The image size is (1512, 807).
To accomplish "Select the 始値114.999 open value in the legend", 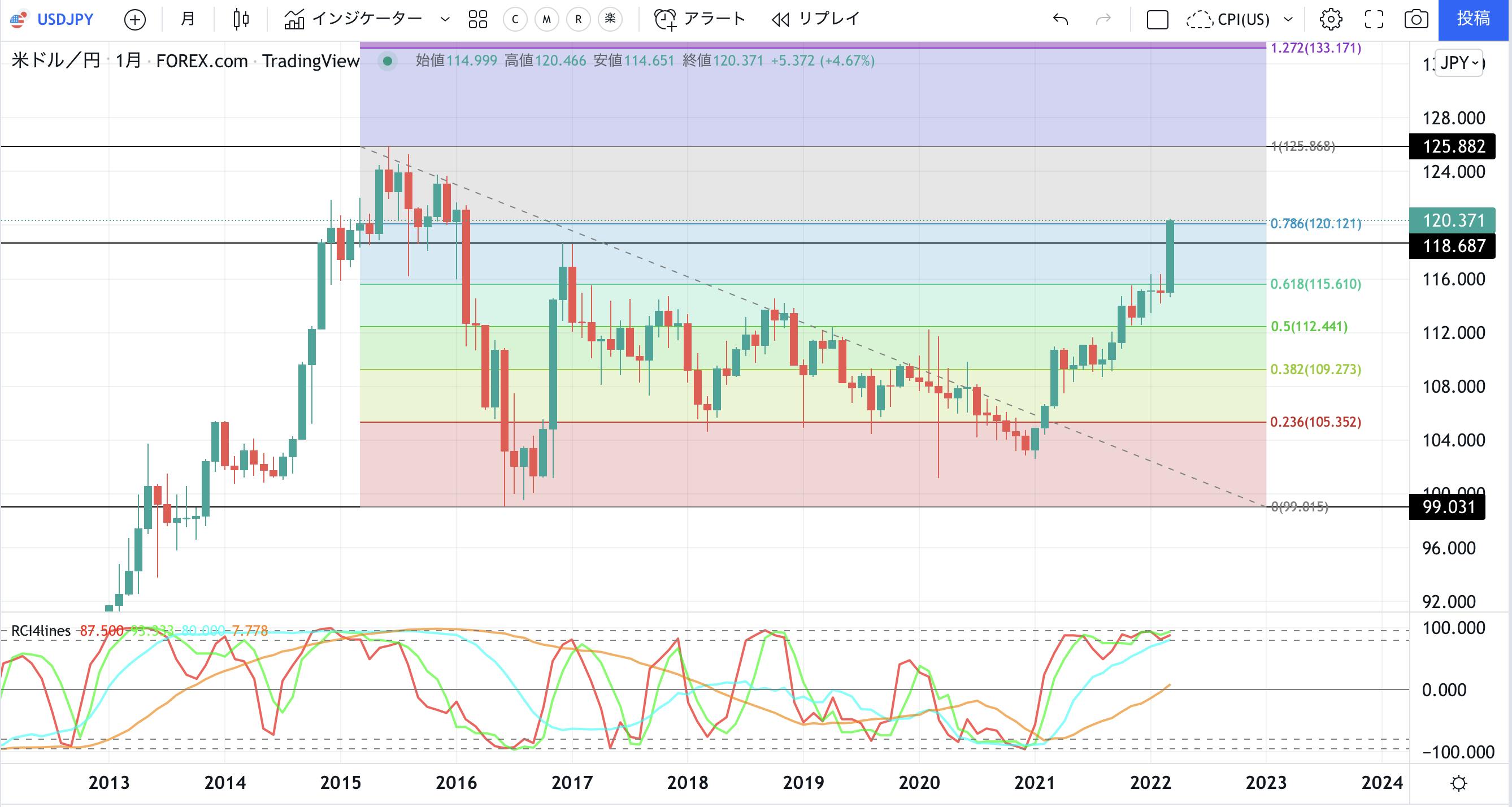I will click(457, 60).
